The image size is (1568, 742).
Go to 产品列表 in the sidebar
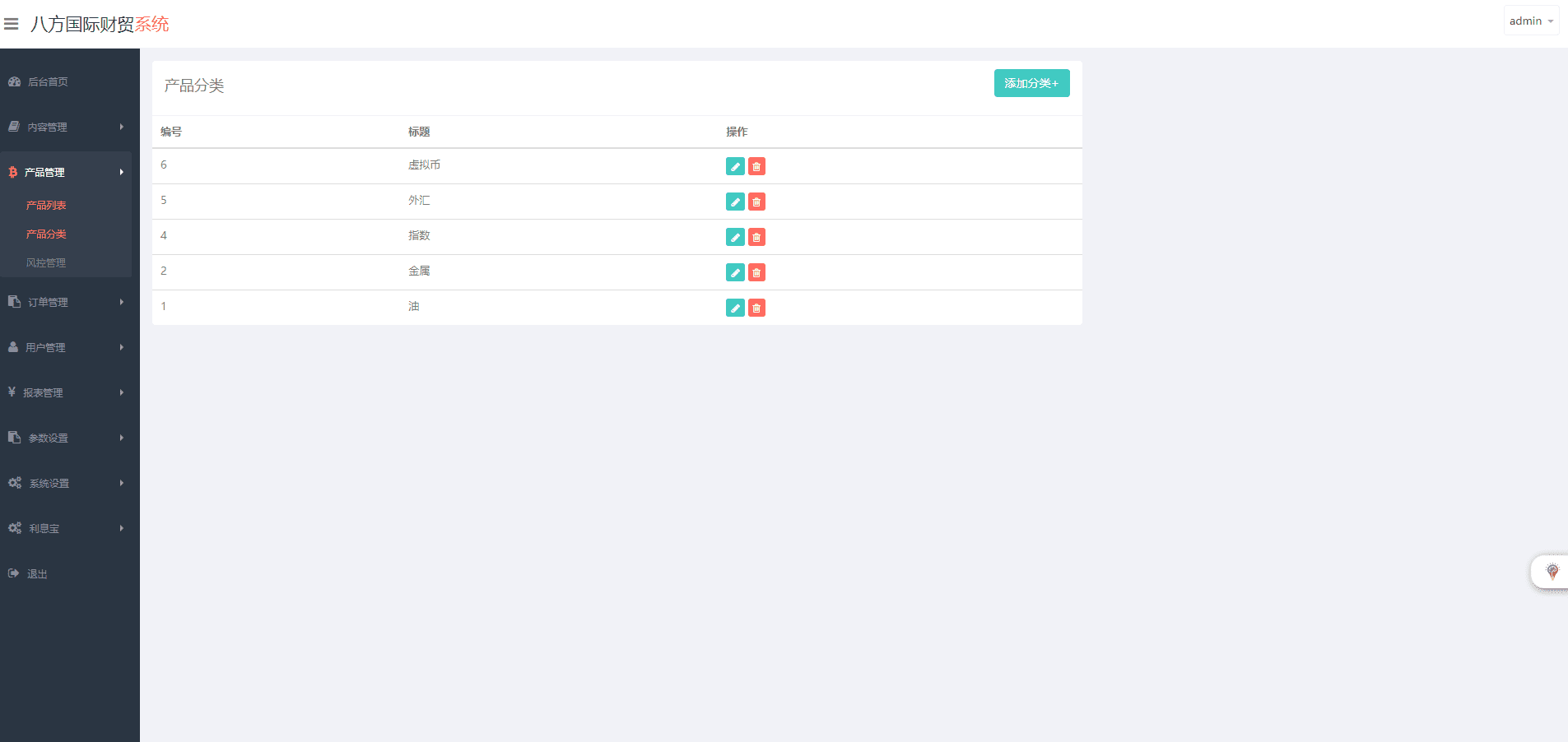coord(46,206)
